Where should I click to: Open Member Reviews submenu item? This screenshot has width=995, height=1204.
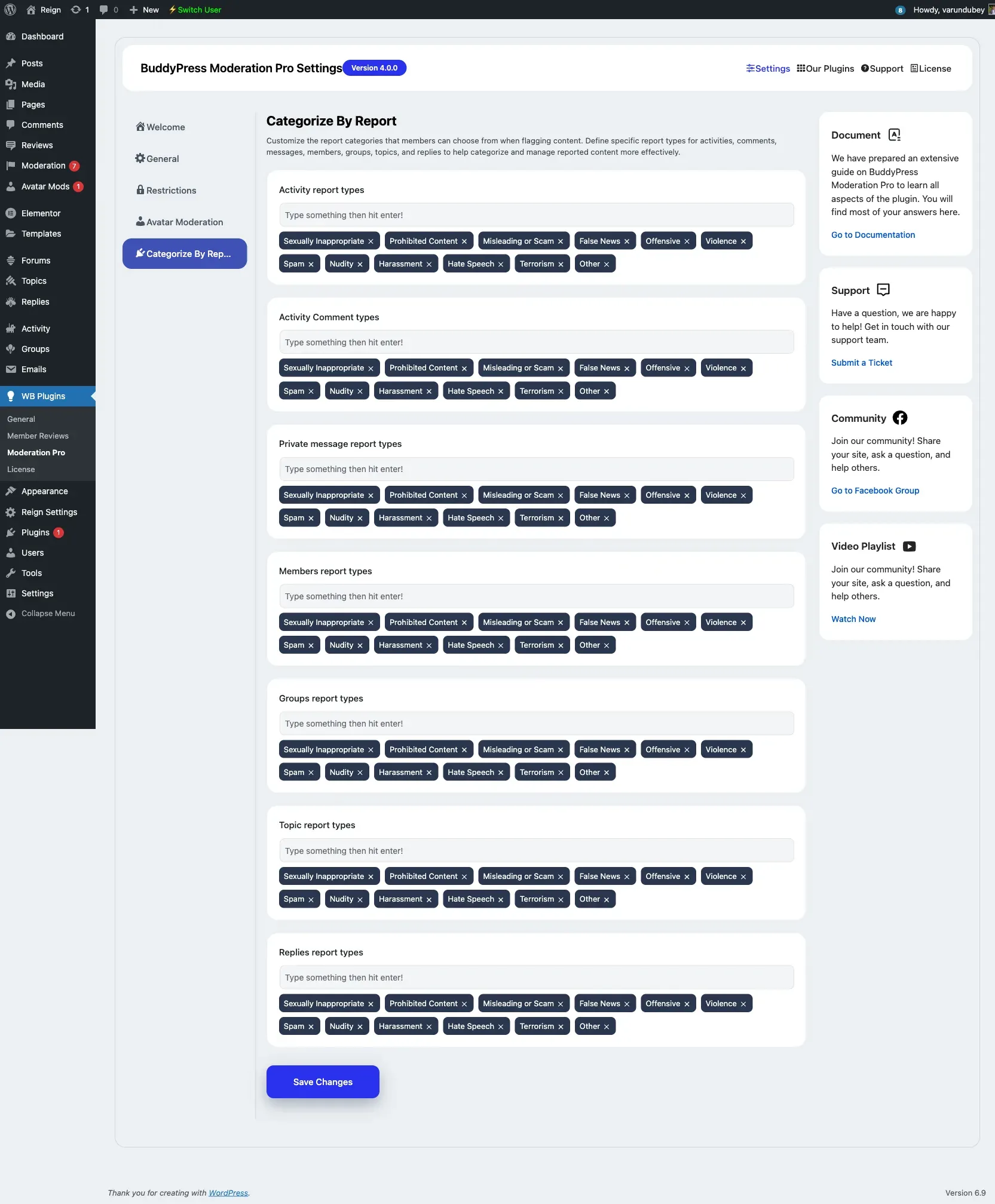coord(38,436)
